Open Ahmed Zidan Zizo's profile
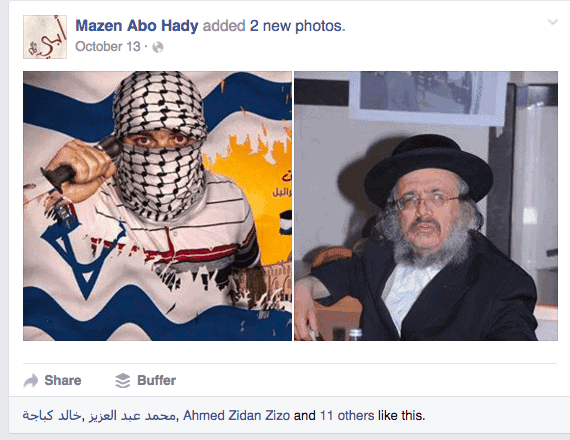Viewport: 570px width, 440px height. (x=236, y=415)
